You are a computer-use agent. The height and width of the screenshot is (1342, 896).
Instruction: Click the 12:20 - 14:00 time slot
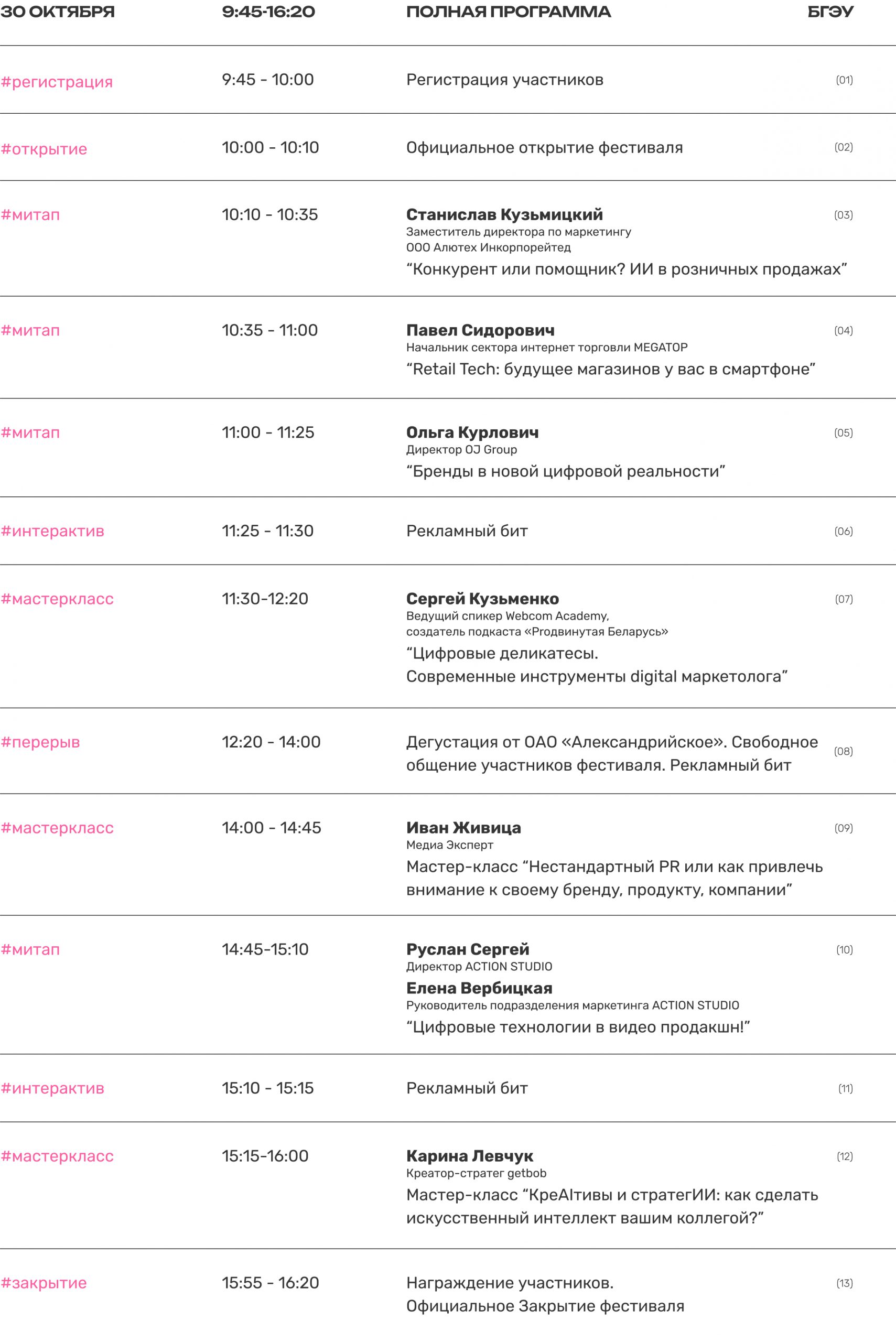click(271, 742)
